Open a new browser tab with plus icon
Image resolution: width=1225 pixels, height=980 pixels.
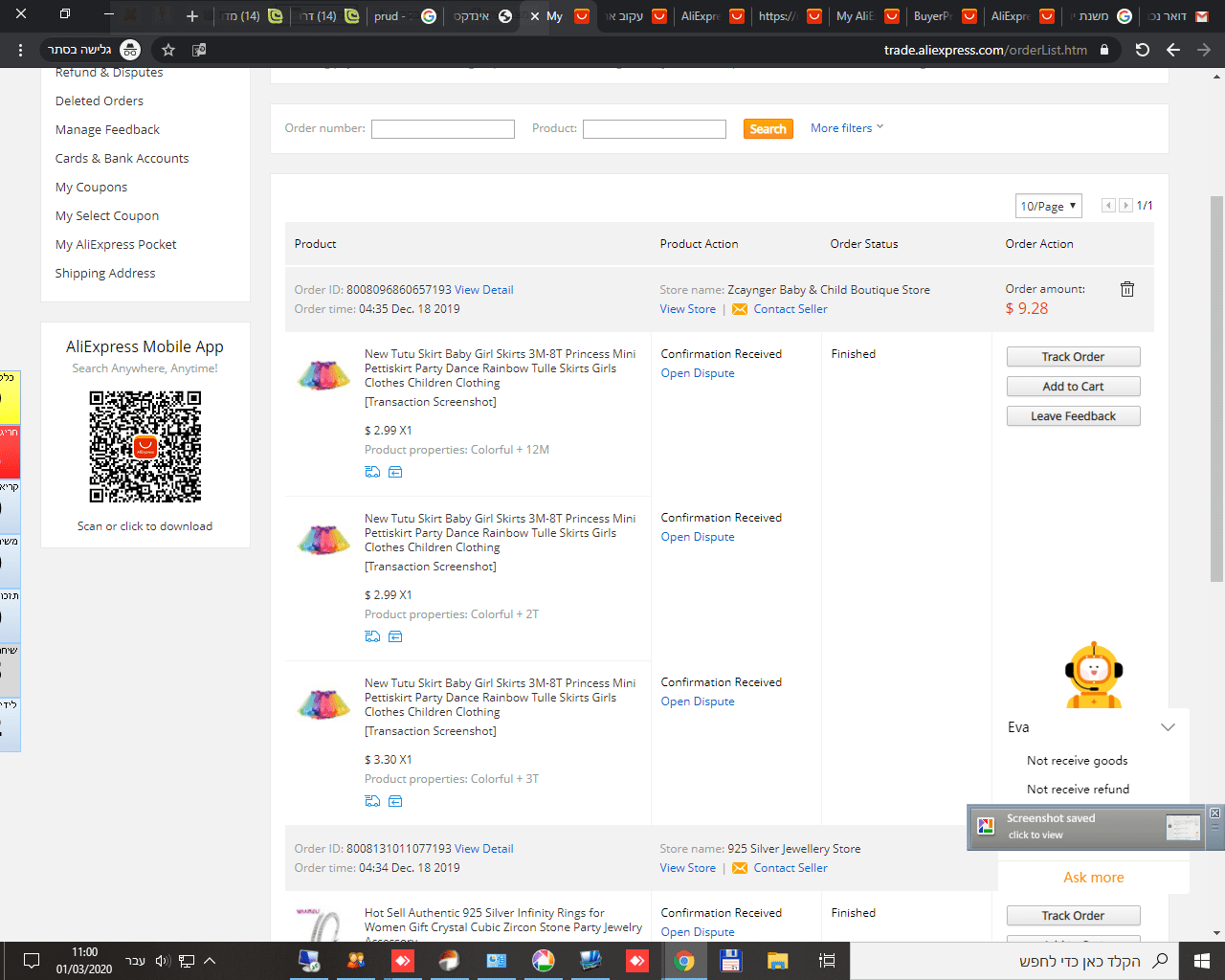pyautogui.click(x=192, y=16)
